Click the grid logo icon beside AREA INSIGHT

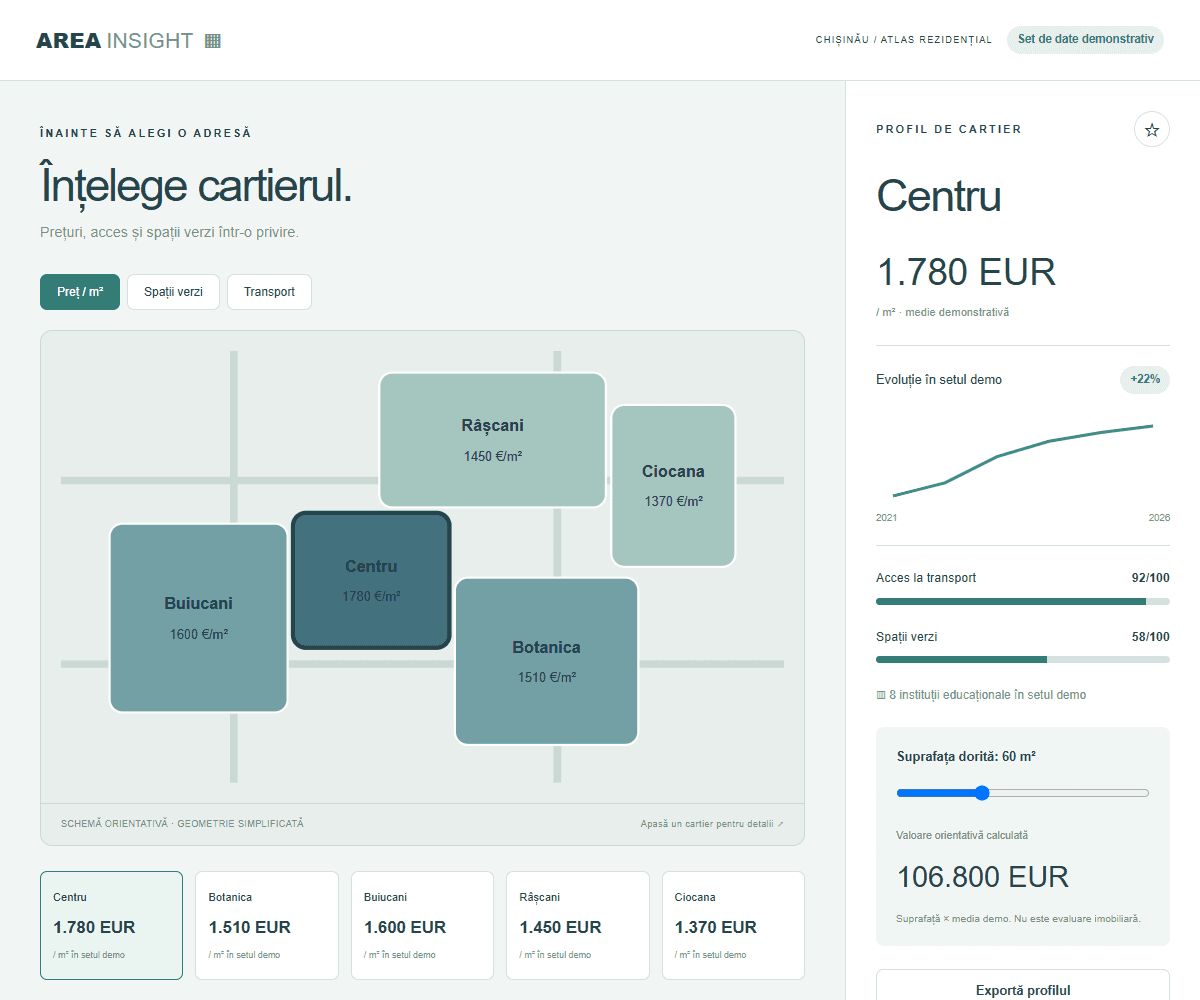point(212,41)
